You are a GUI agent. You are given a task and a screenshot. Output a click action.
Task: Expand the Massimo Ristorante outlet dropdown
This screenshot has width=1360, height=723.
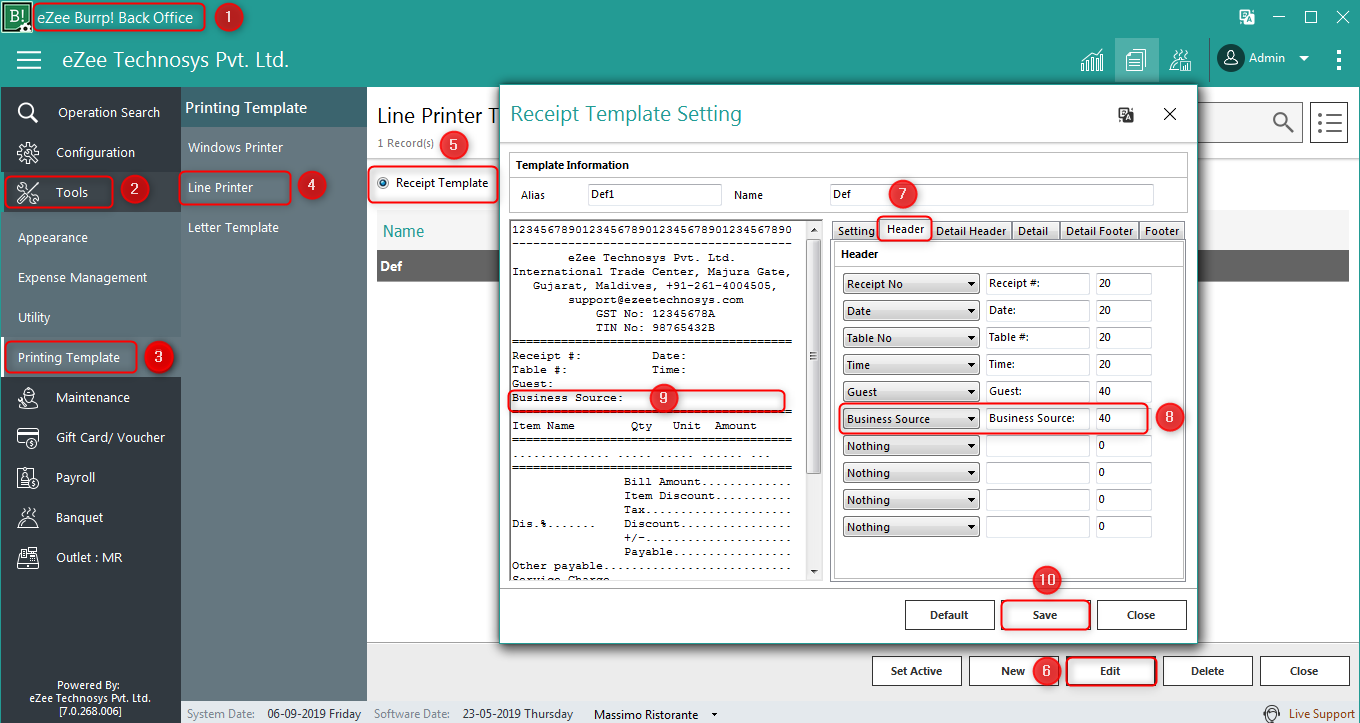click(714, 715)
